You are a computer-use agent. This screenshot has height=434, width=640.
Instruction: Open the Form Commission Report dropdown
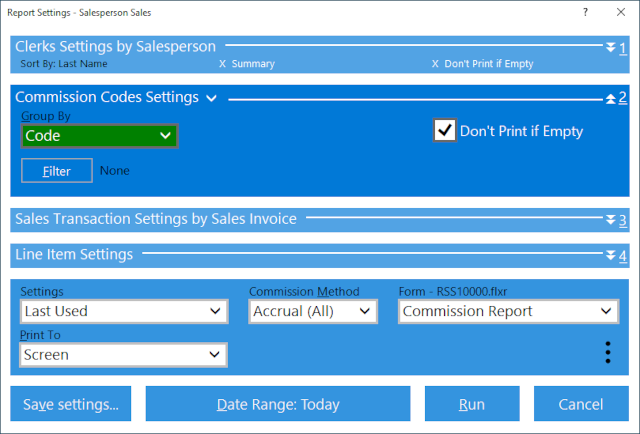pyautogui.click(x=507, y=311)
